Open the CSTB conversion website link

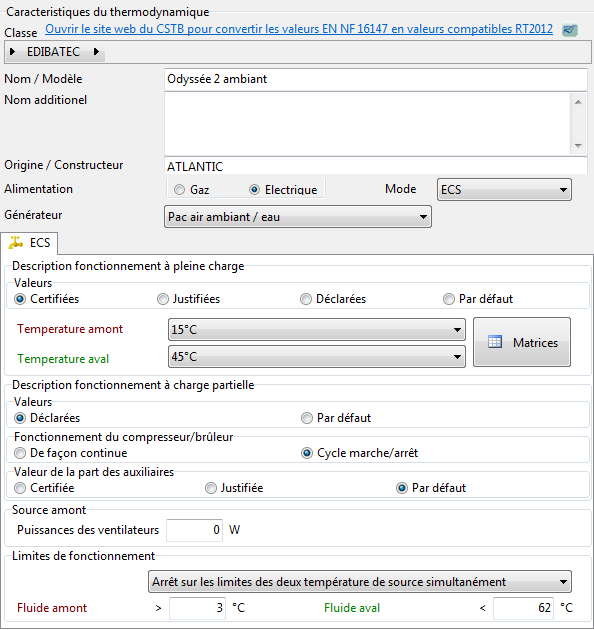pos(299,29)
